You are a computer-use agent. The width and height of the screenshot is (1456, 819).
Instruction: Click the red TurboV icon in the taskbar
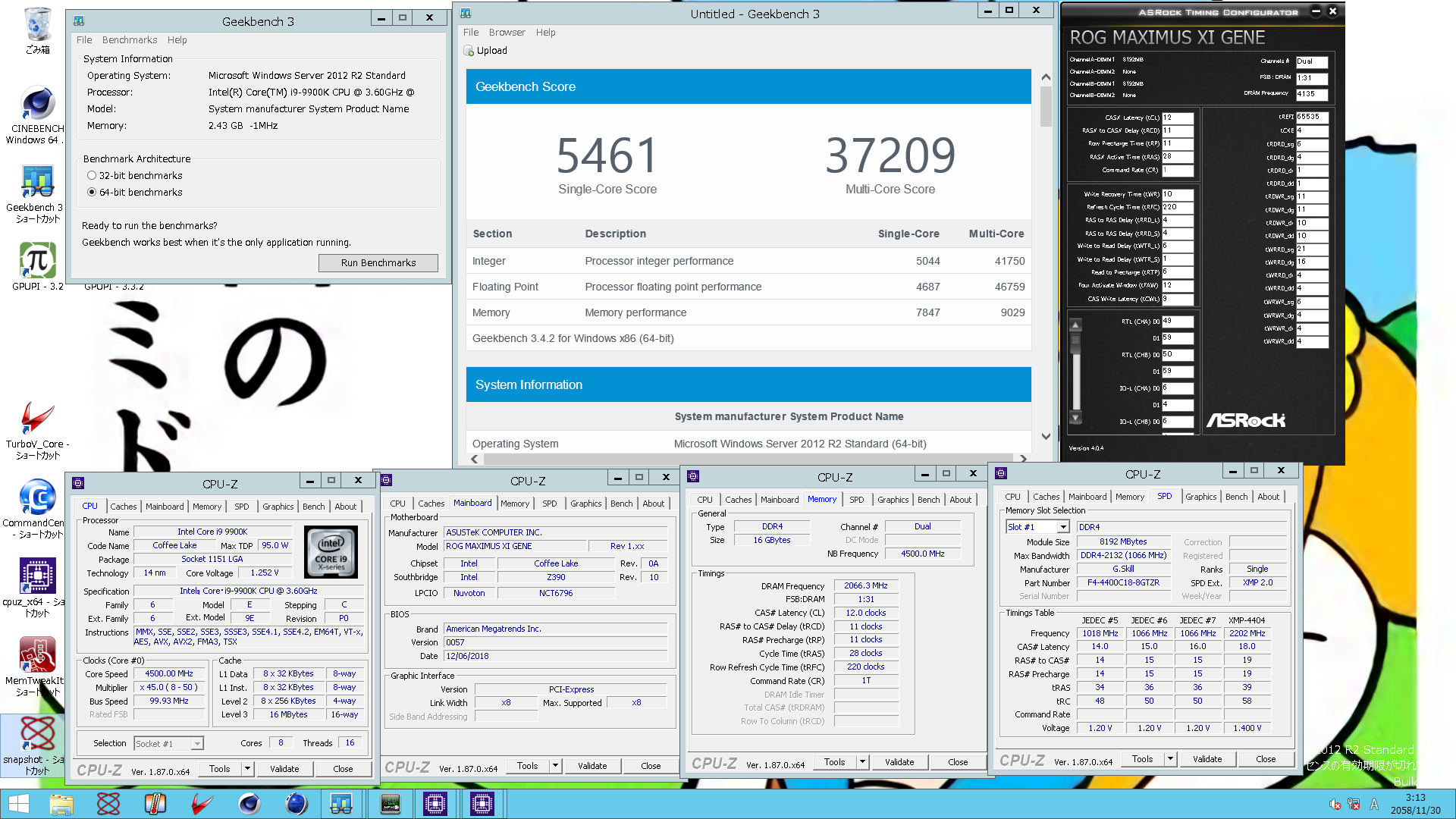tap(202, 804)
